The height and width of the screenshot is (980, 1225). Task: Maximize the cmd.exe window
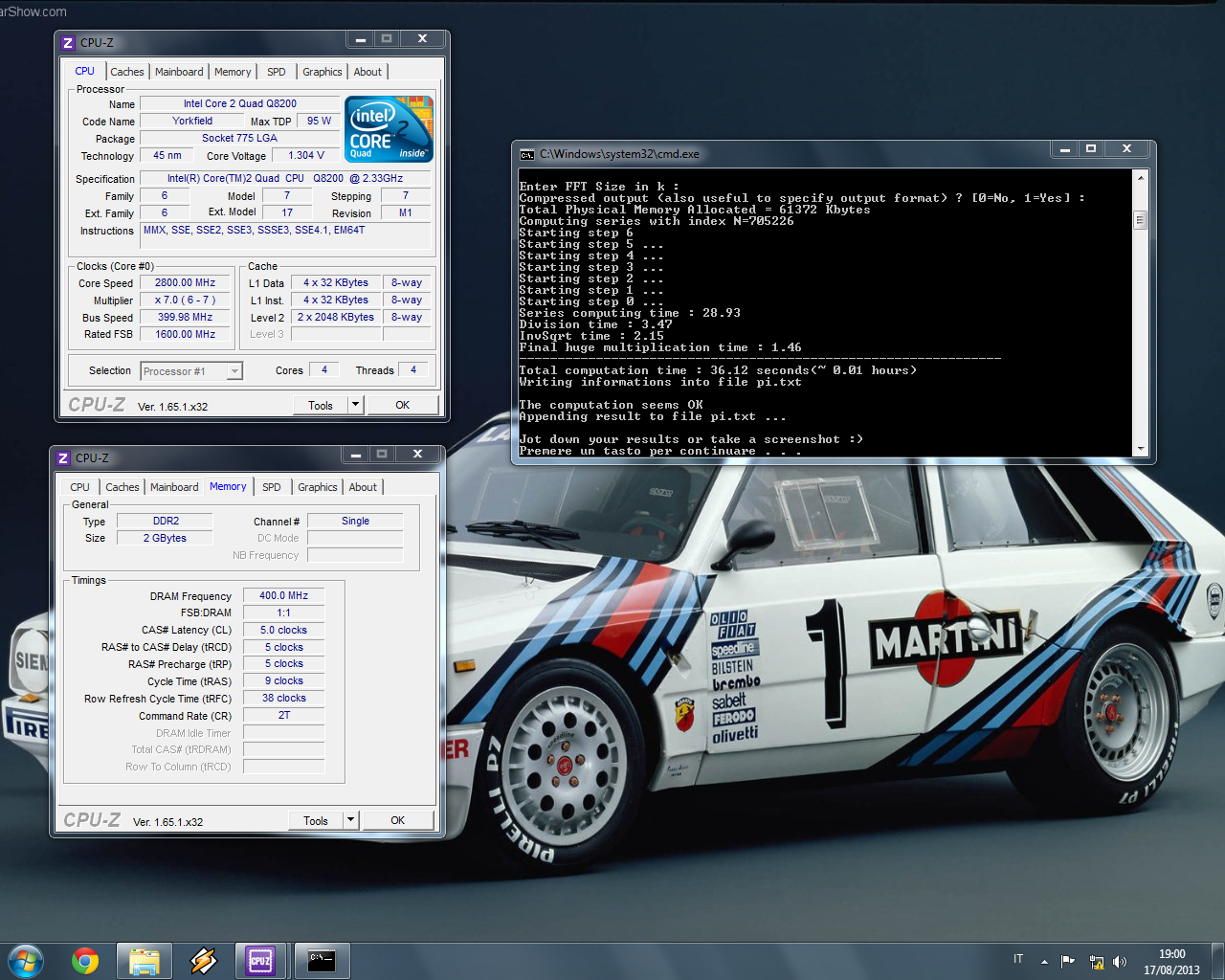click(1090, 149)
